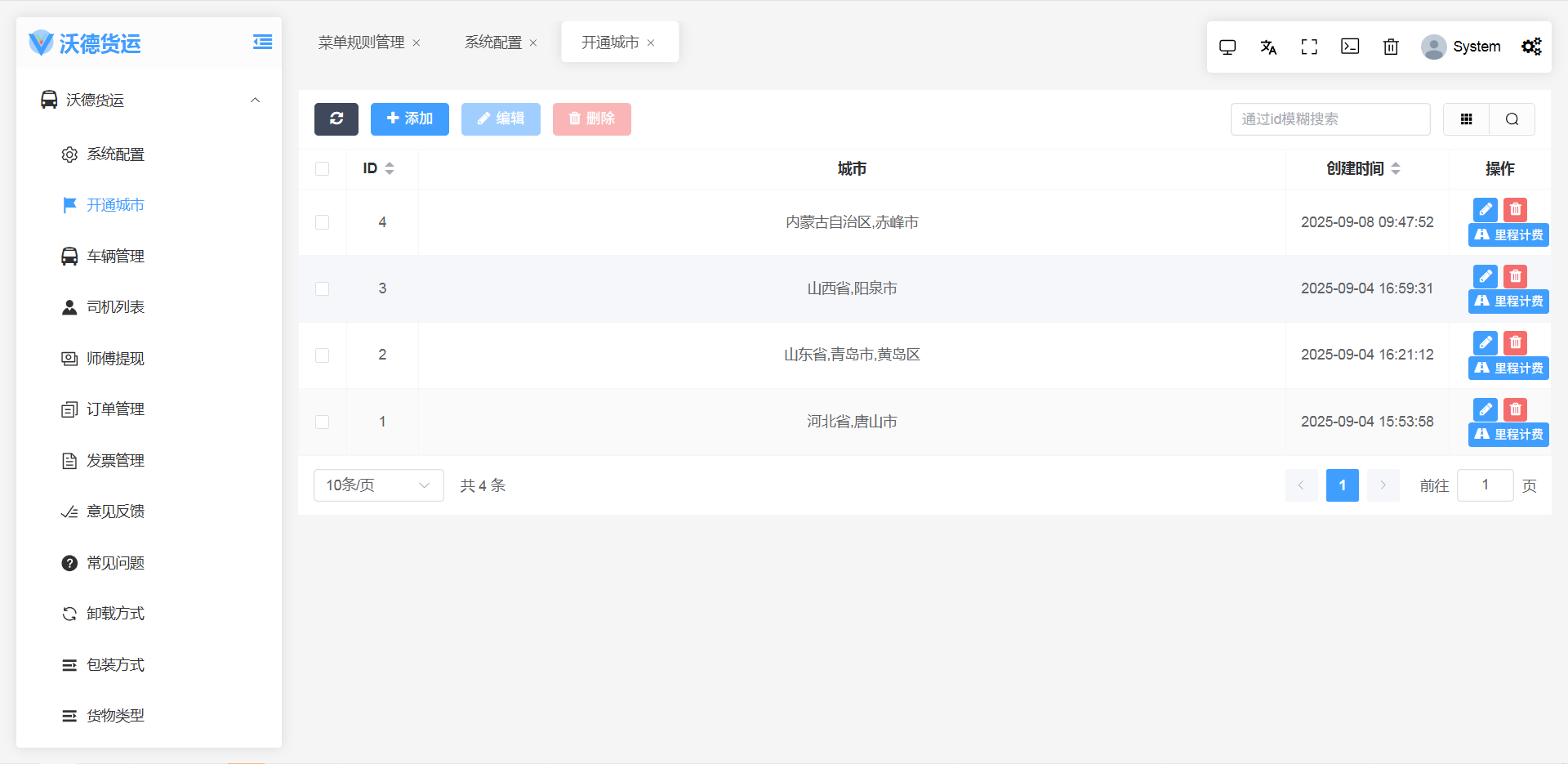Open the terminal icon in top bar

coord(1350,47)
